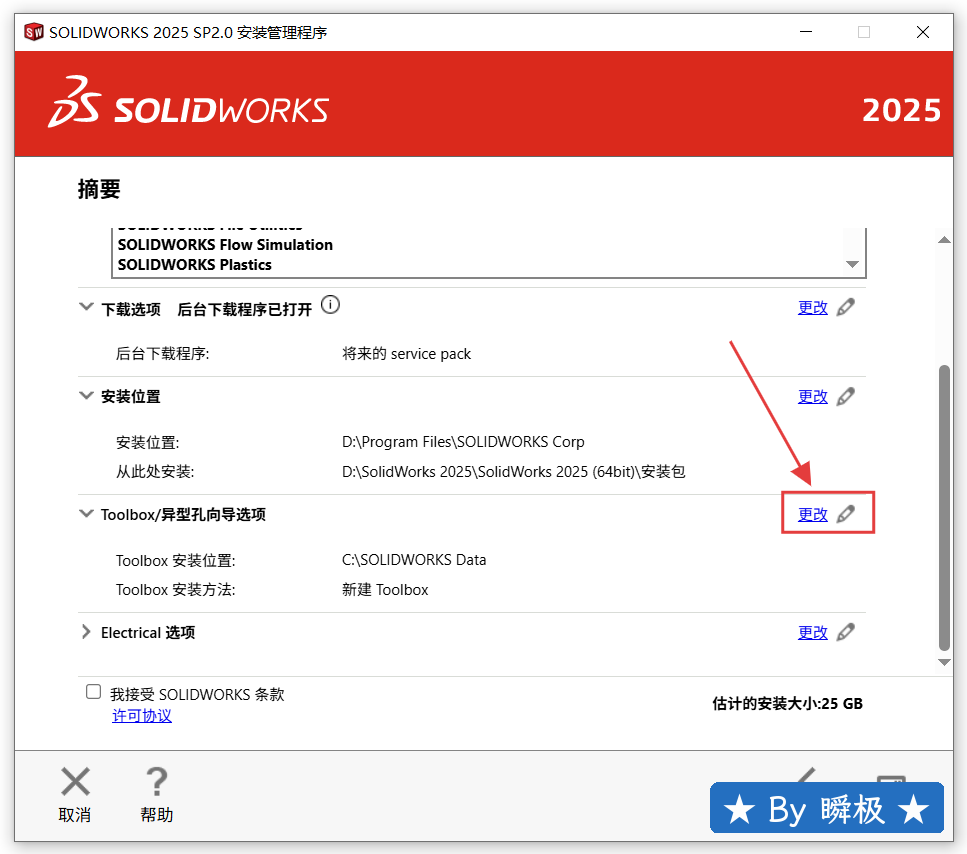Click 更改 link for 下载选项
The image size is (967, 854).
(x=812, y=308)
